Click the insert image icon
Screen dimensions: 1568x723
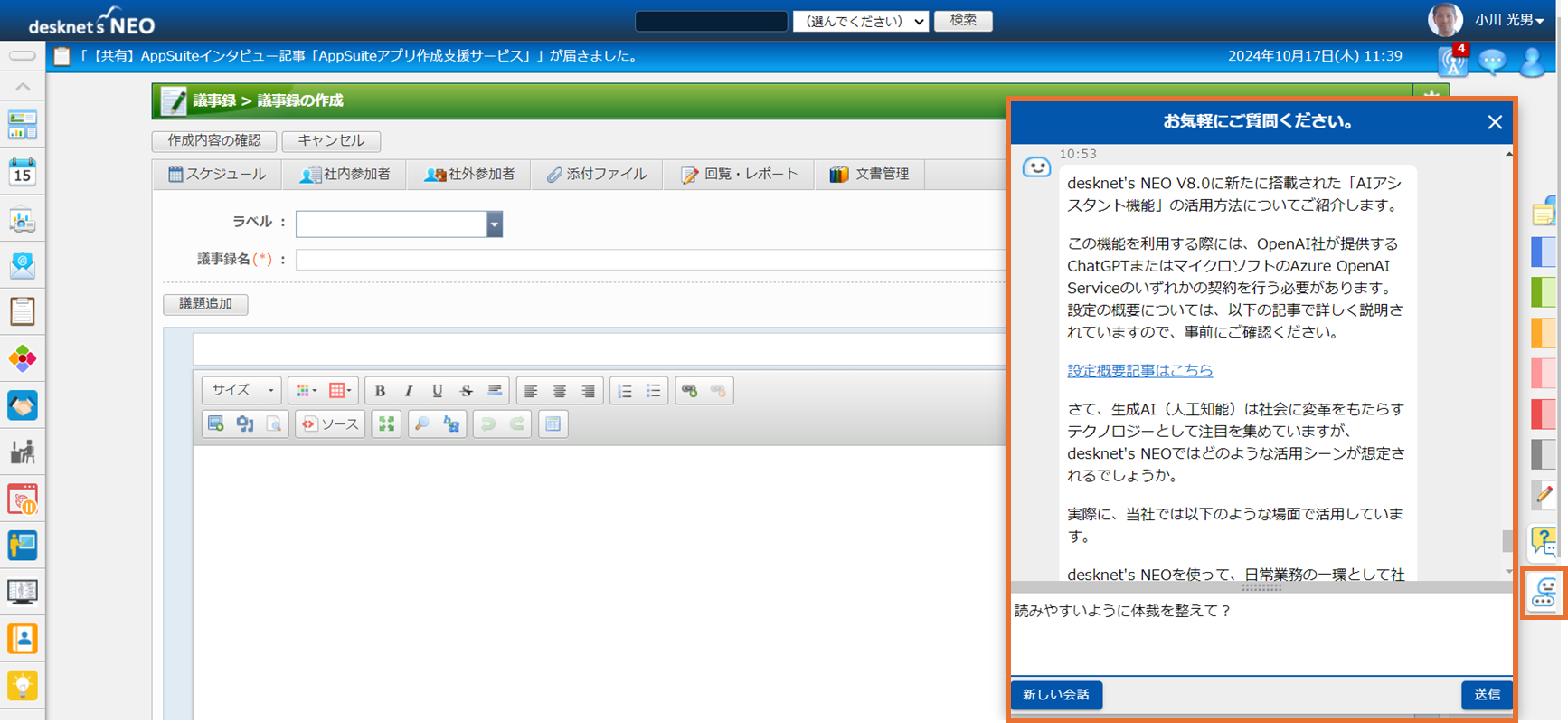click(215, 423)
